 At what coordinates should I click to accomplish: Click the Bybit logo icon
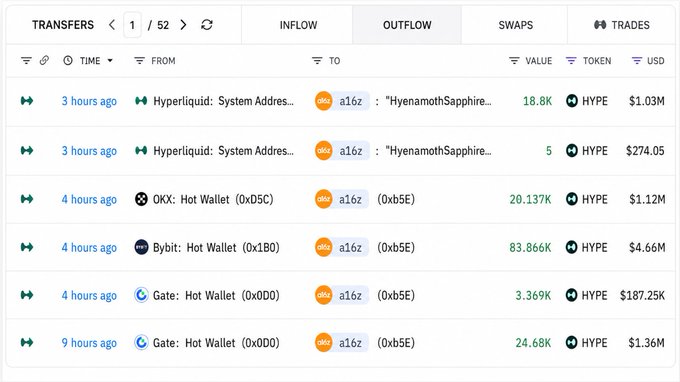point(141,247)
